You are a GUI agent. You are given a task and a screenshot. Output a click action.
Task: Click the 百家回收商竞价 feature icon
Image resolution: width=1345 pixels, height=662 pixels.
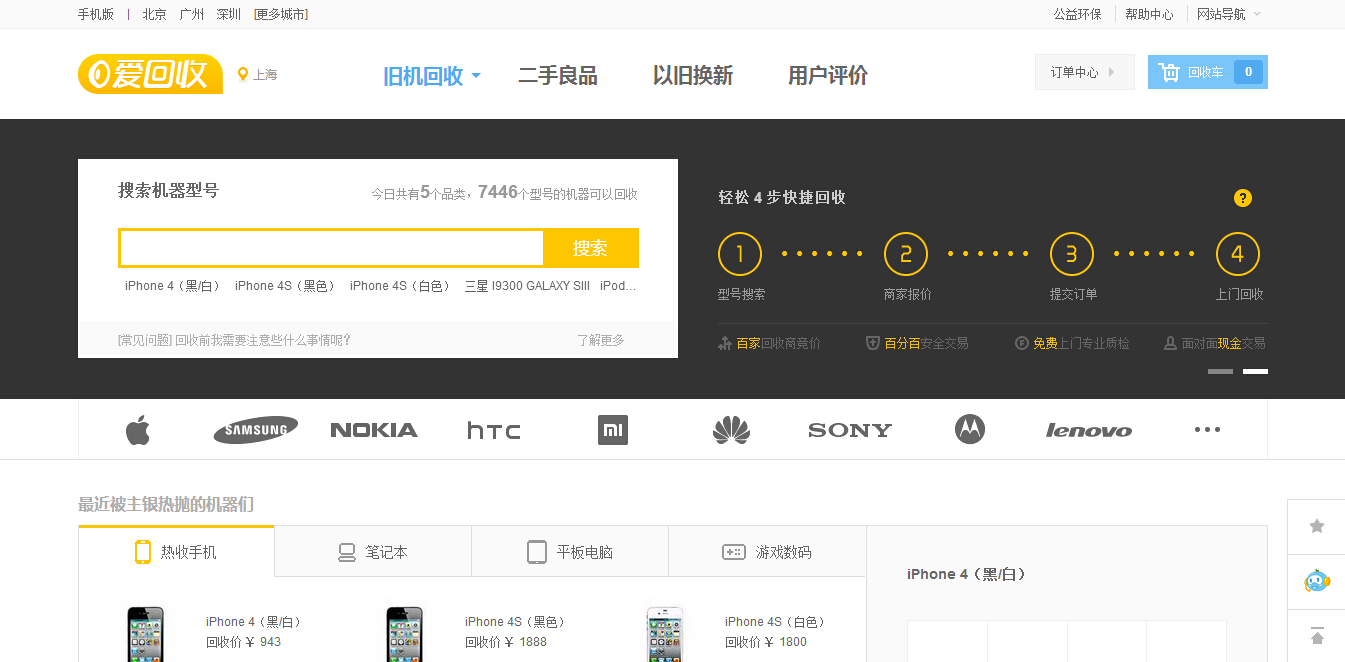(725, 343)
